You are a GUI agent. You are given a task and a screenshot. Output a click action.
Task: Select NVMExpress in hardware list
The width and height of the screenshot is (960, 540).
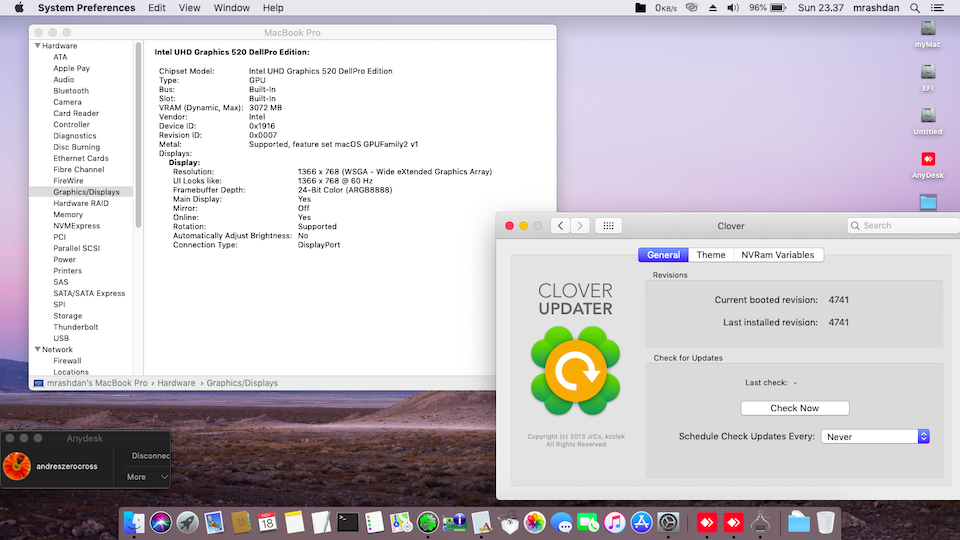coord(77,225)
